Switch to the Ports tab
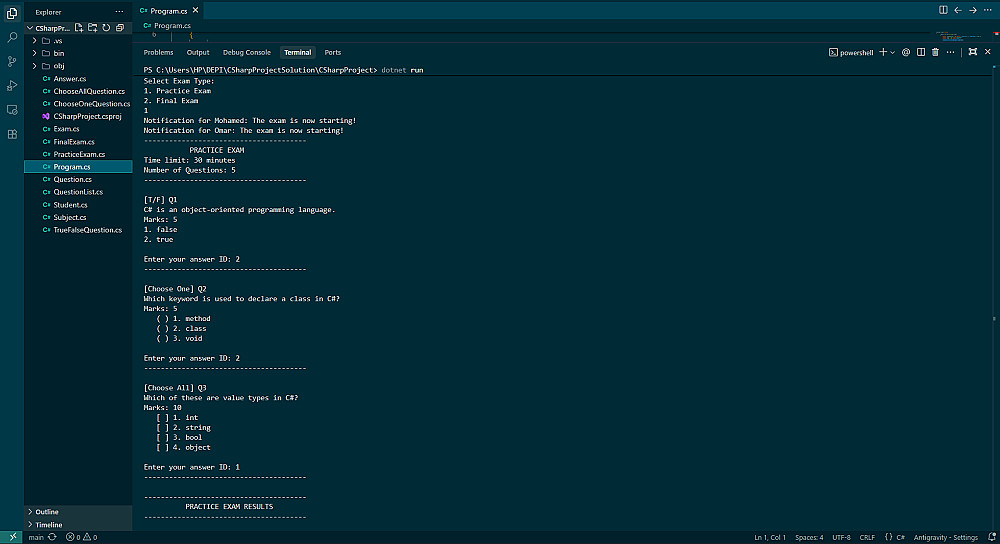 332,52
